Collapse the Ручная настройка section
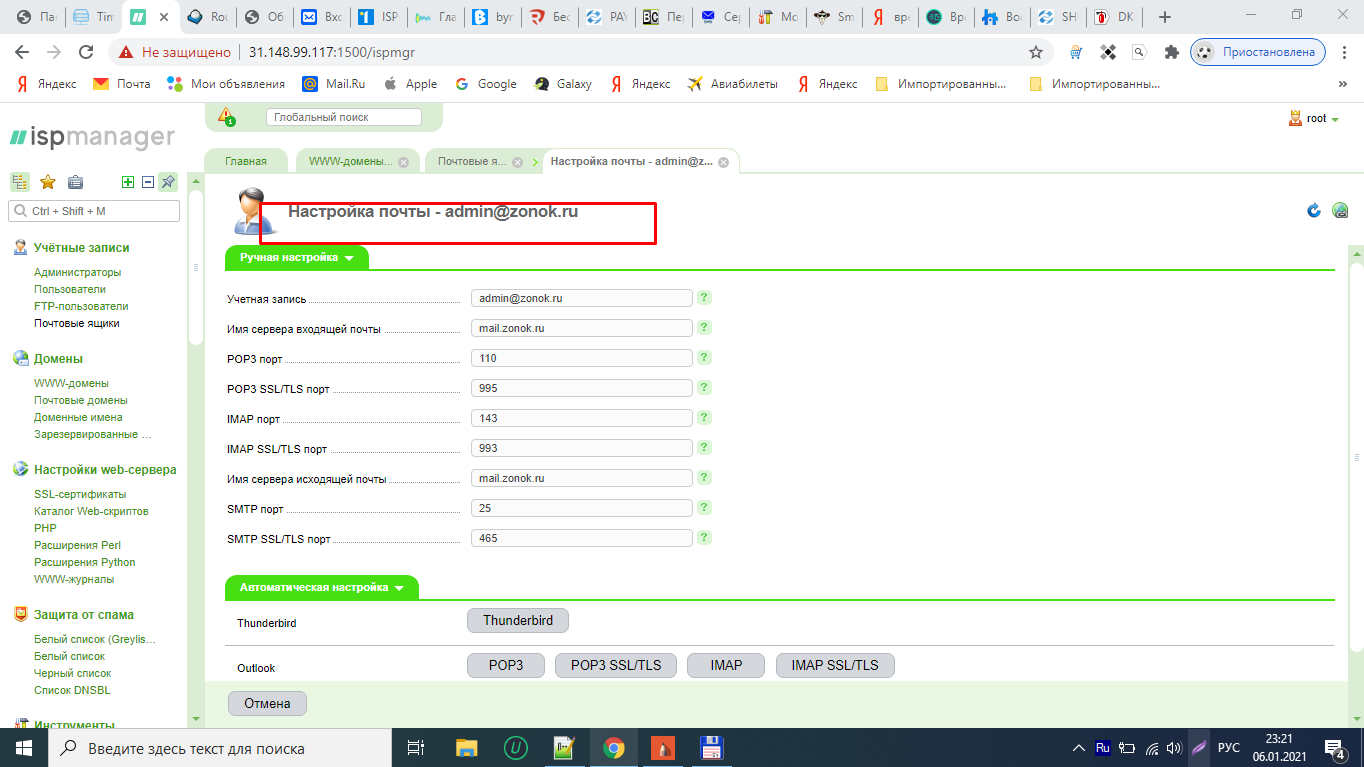This screenshot has width=1364, height=767. click(297, 258)
